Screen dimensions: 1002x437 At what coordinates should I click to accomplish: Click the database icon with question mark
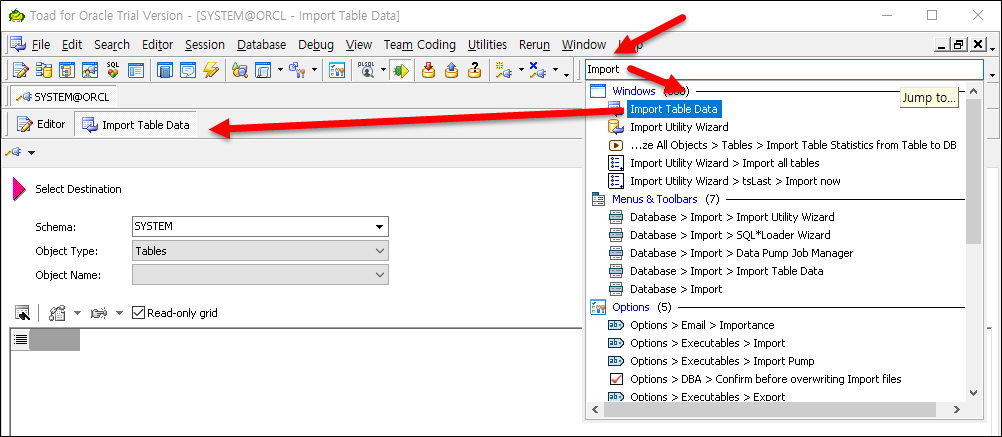(474, 70)
